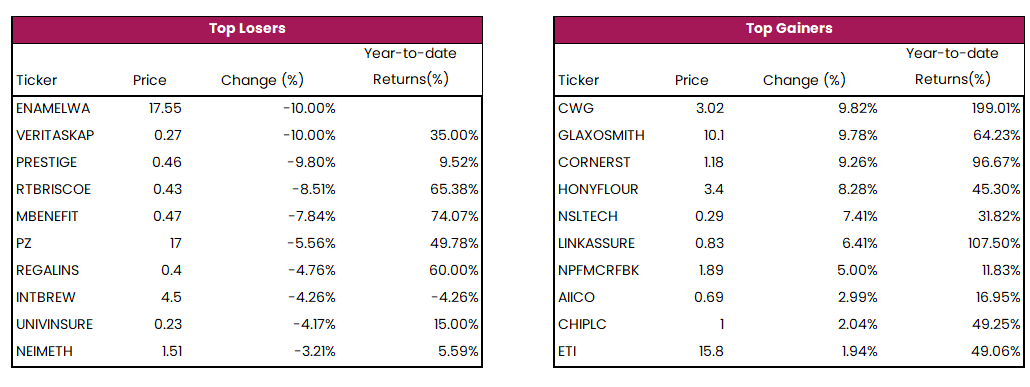Viewport: 1030px width, 387px height.
Task: Click REGALINS year-to-date return 60.00%
Action: pos(455,270)
